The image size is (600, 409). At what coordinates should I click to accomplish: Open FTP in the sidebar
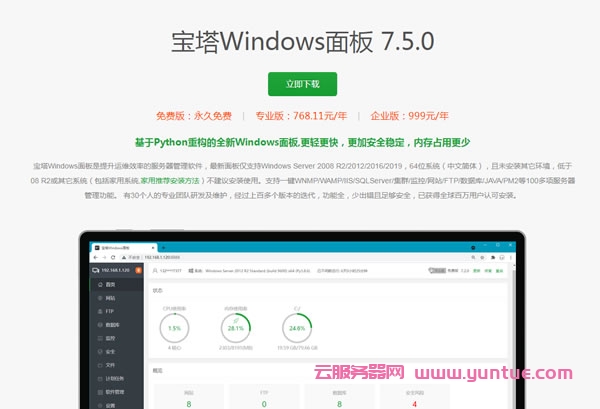110,311
